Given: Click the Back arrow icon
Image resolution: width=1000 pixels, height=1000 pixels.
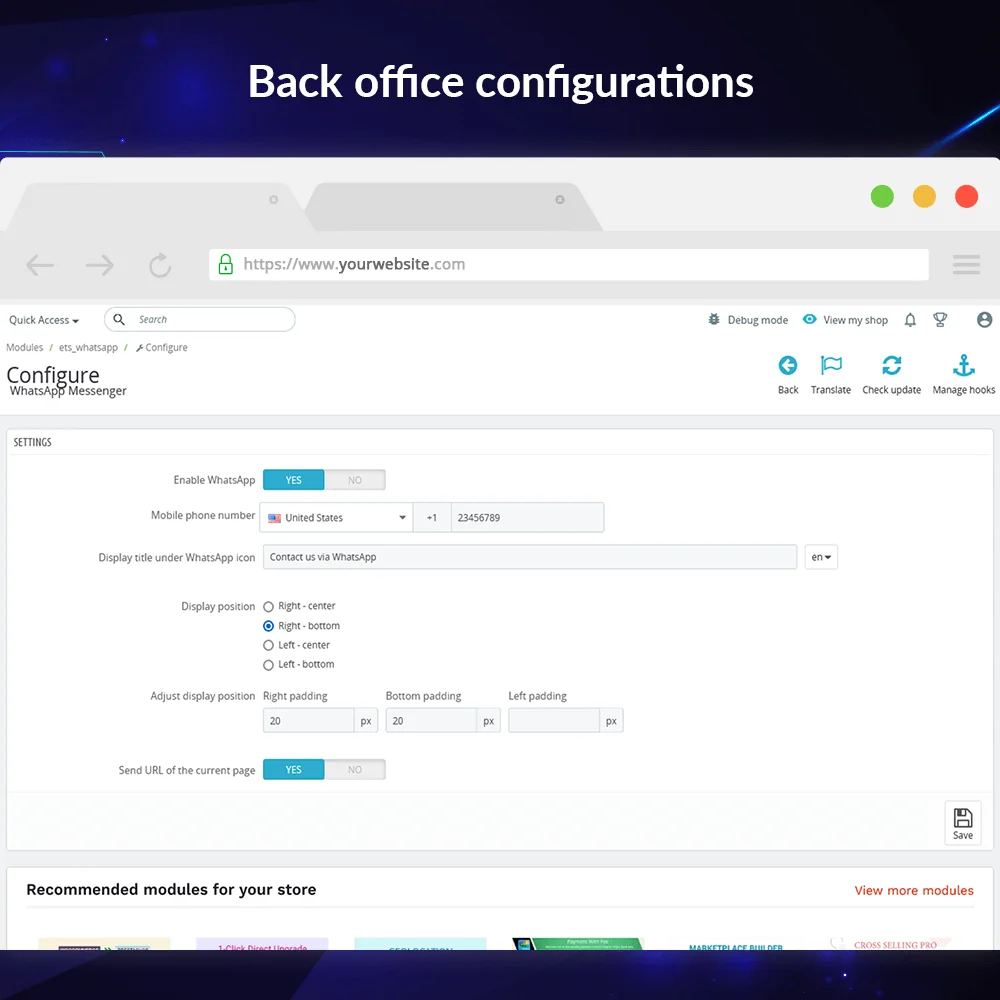Looking at the screenshot, I should (788, 366).
